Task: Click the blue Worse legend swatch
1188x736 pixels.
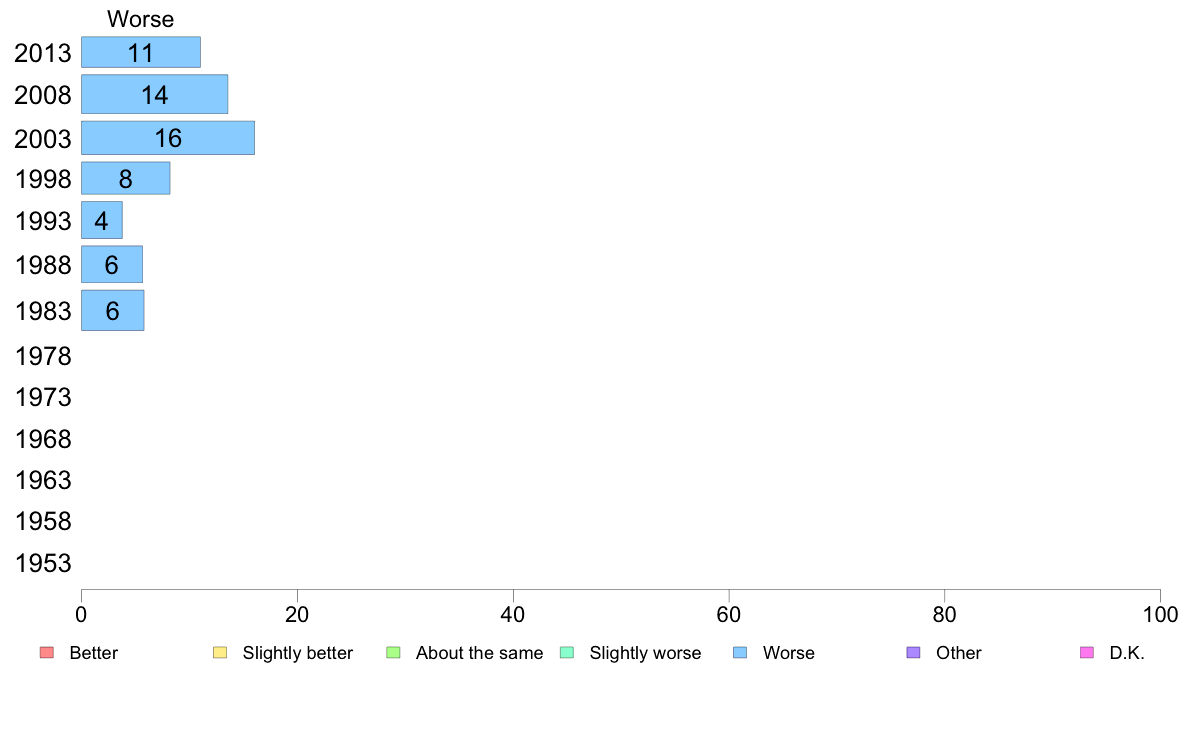Action: 740,653
